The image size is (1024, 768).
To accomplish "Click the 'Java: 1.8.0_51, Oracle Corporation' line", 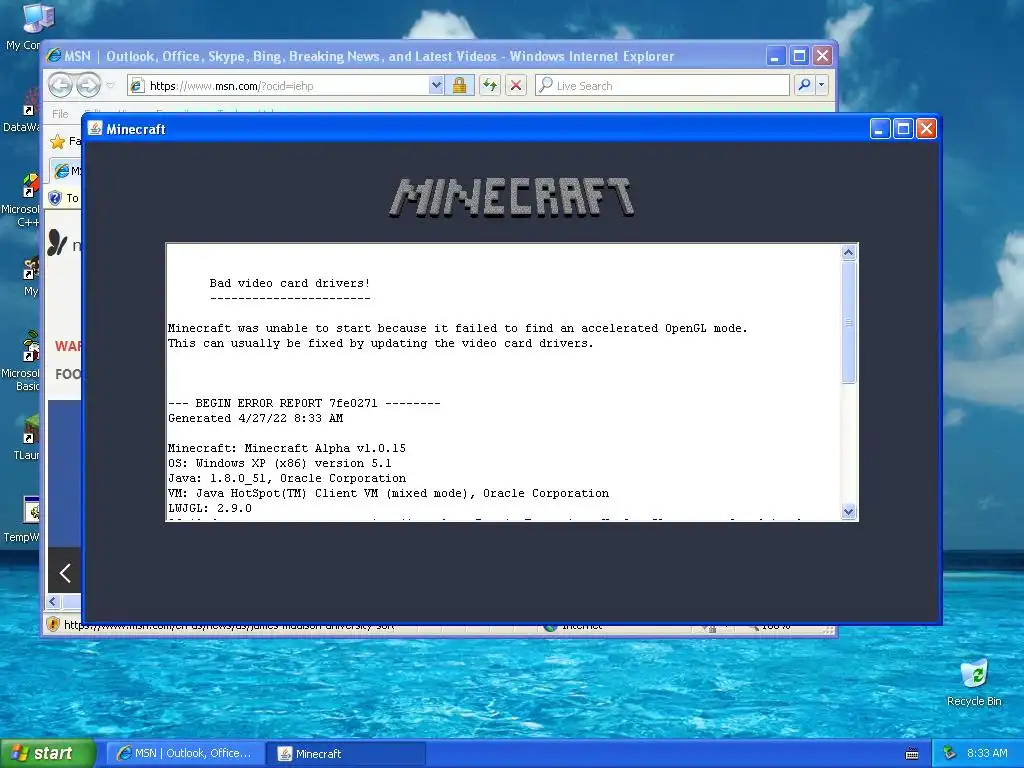I will click(287, 478).
